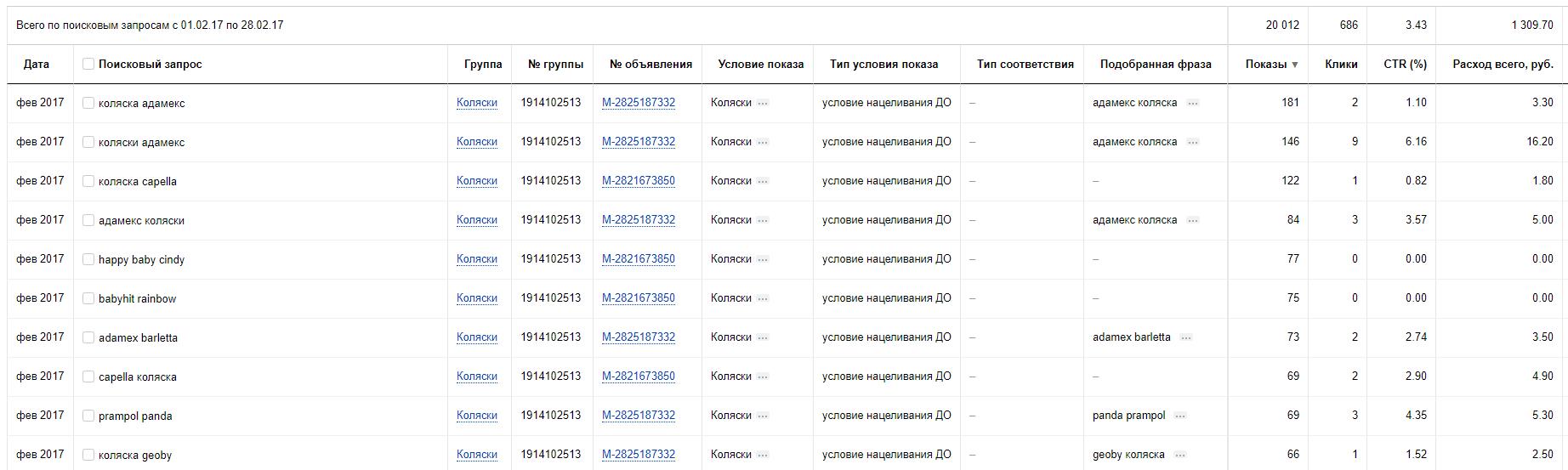Open ellipsis menu next to Коляски in коляска адамекс row
Viewport: 1568px width, 470px height.
[763, 103]
